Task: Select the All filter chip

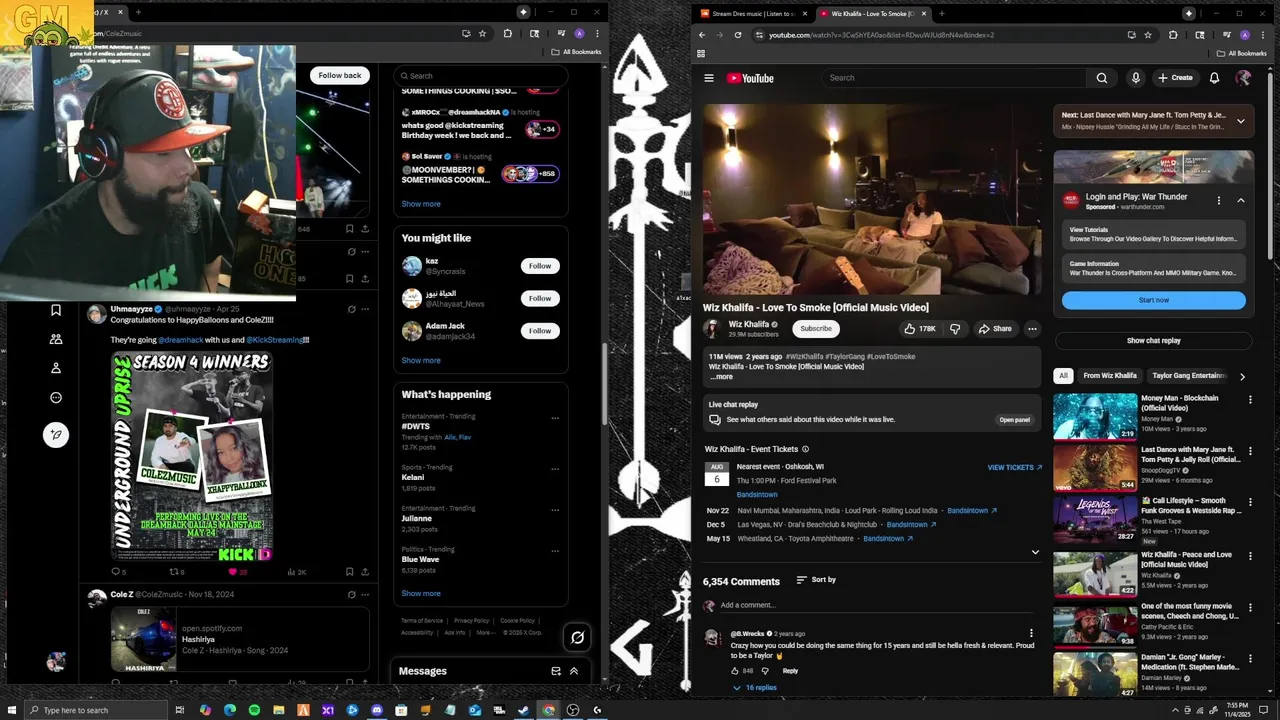Action: pos(1063,376)
